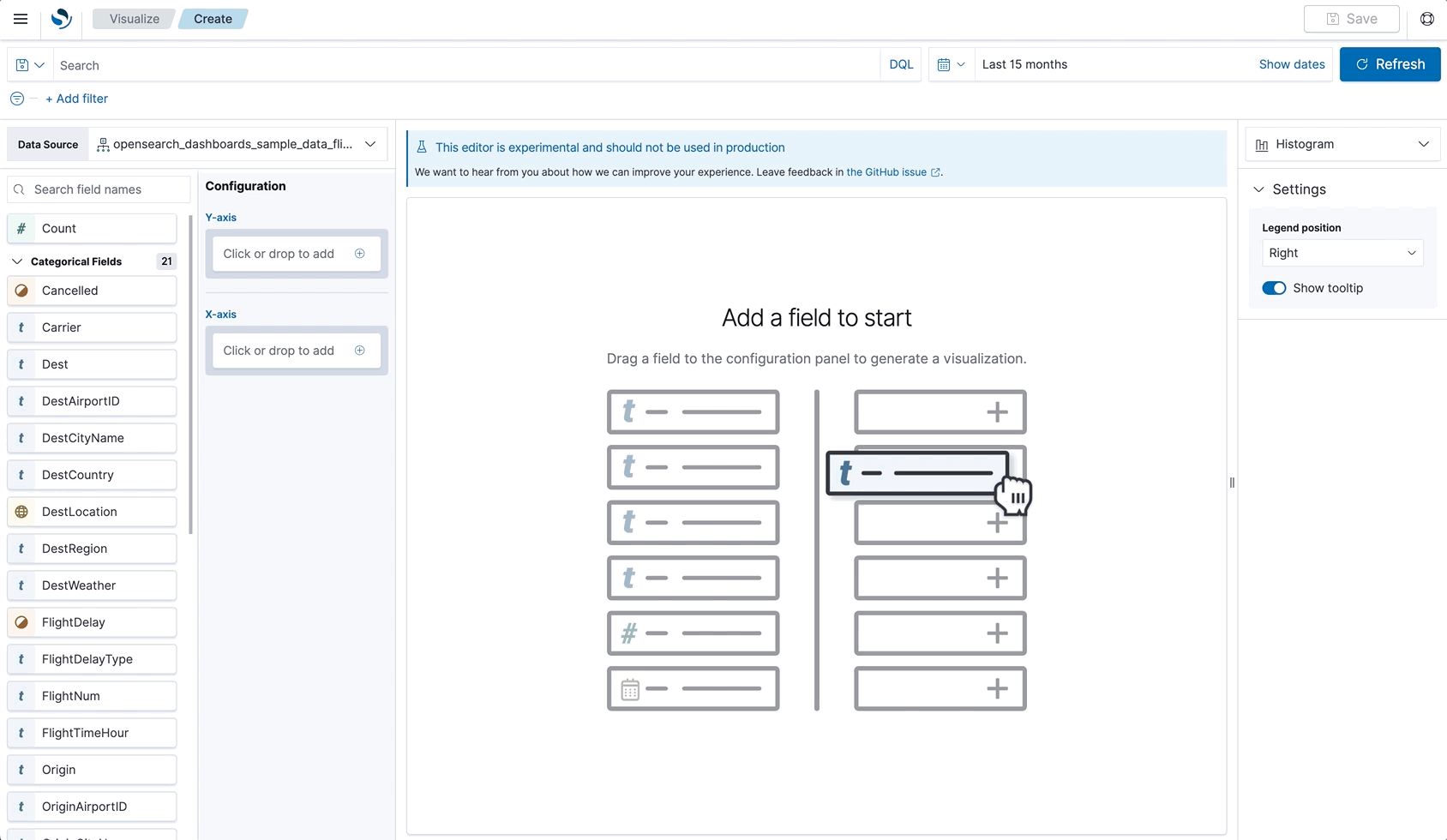
Task: Click the X-axis drop zone
Action: pos(297,351)
